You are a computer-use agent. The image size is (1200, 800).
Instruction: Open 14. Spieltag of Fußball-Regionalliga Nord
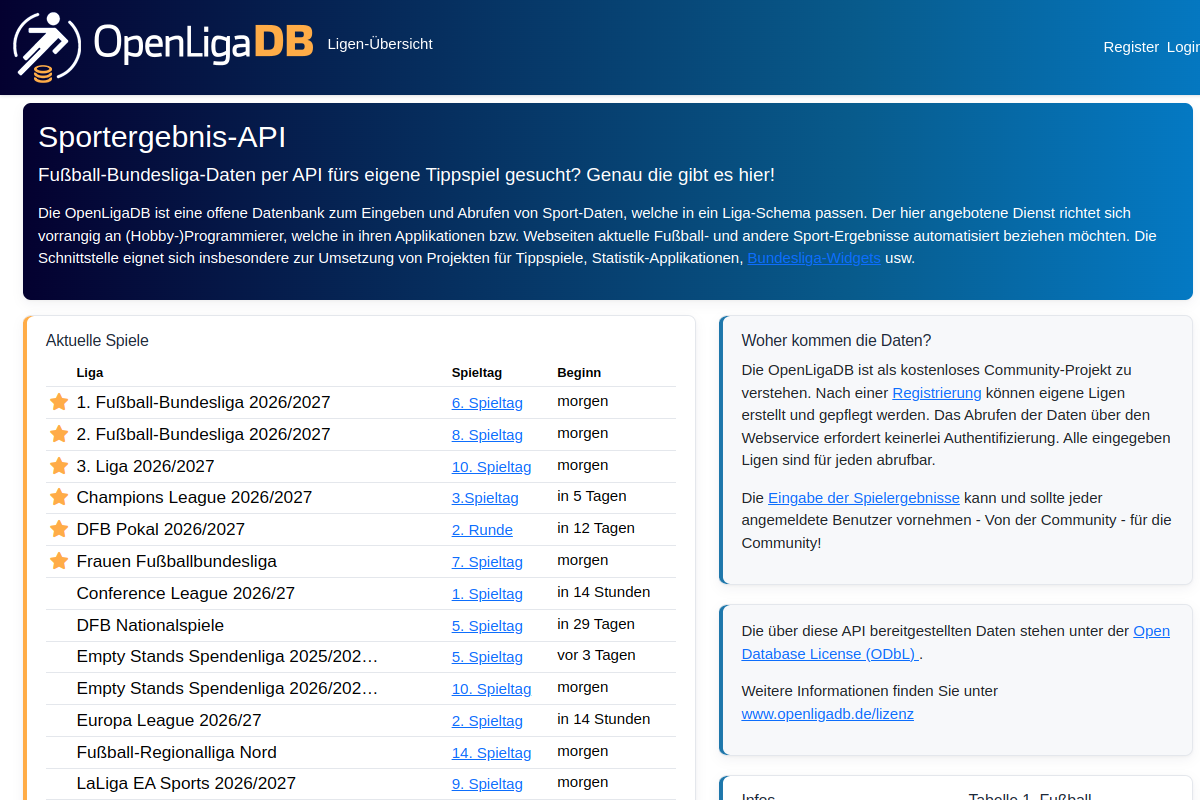(491, 753)
